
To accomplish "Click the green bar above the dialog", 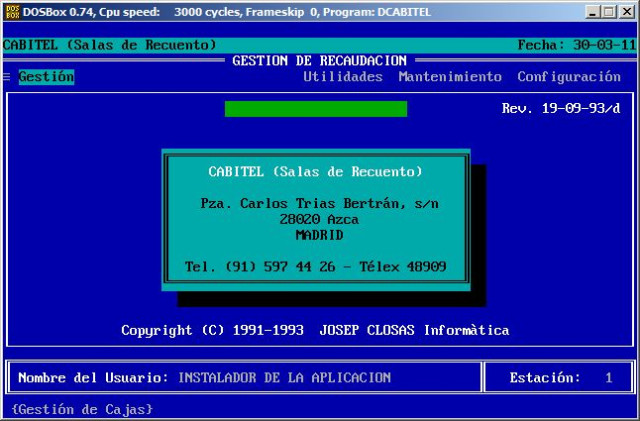I will click(x=316, y=109).
